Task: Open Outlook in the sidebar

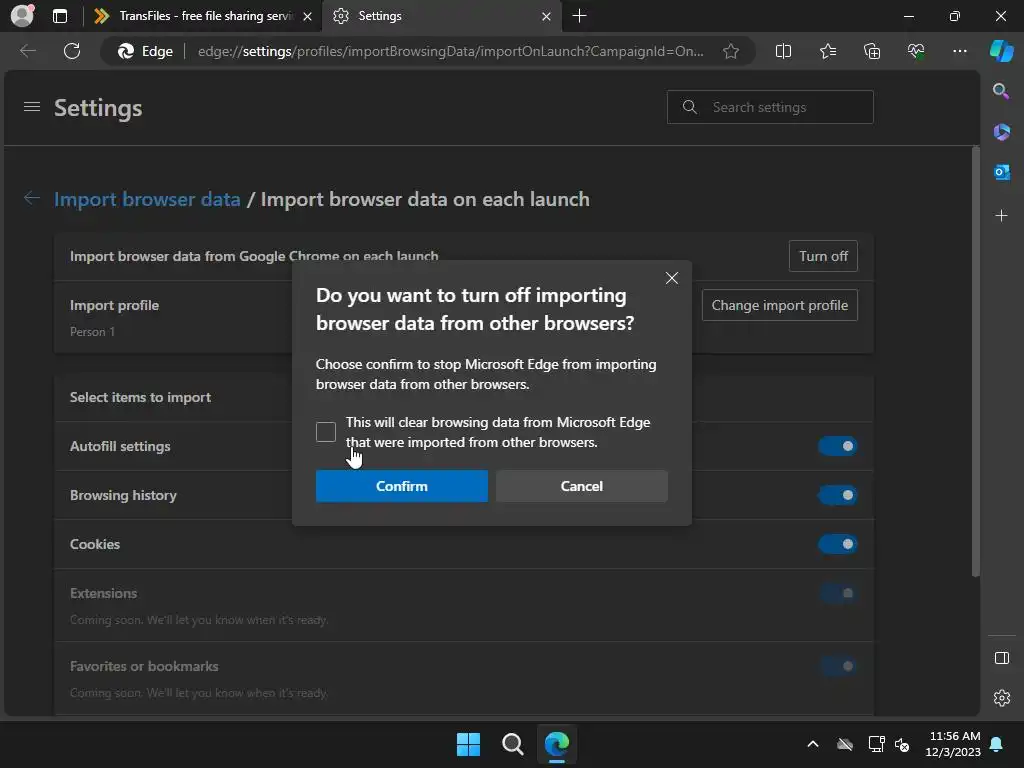Action: pos(1001,172)
